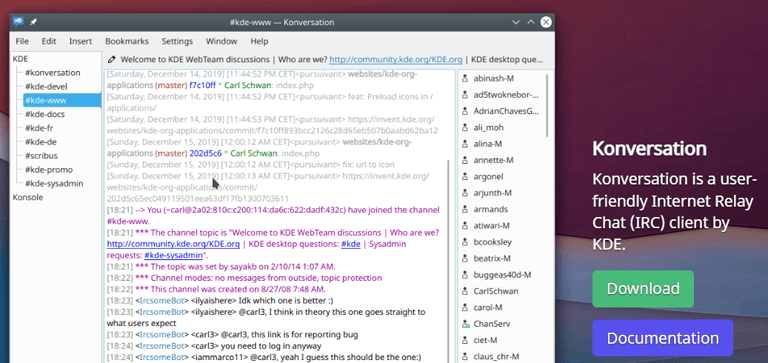This screenshot has height=363, width=768.
Task: Click the chat log vertical scrollbar
Action: tap(449, 260)
